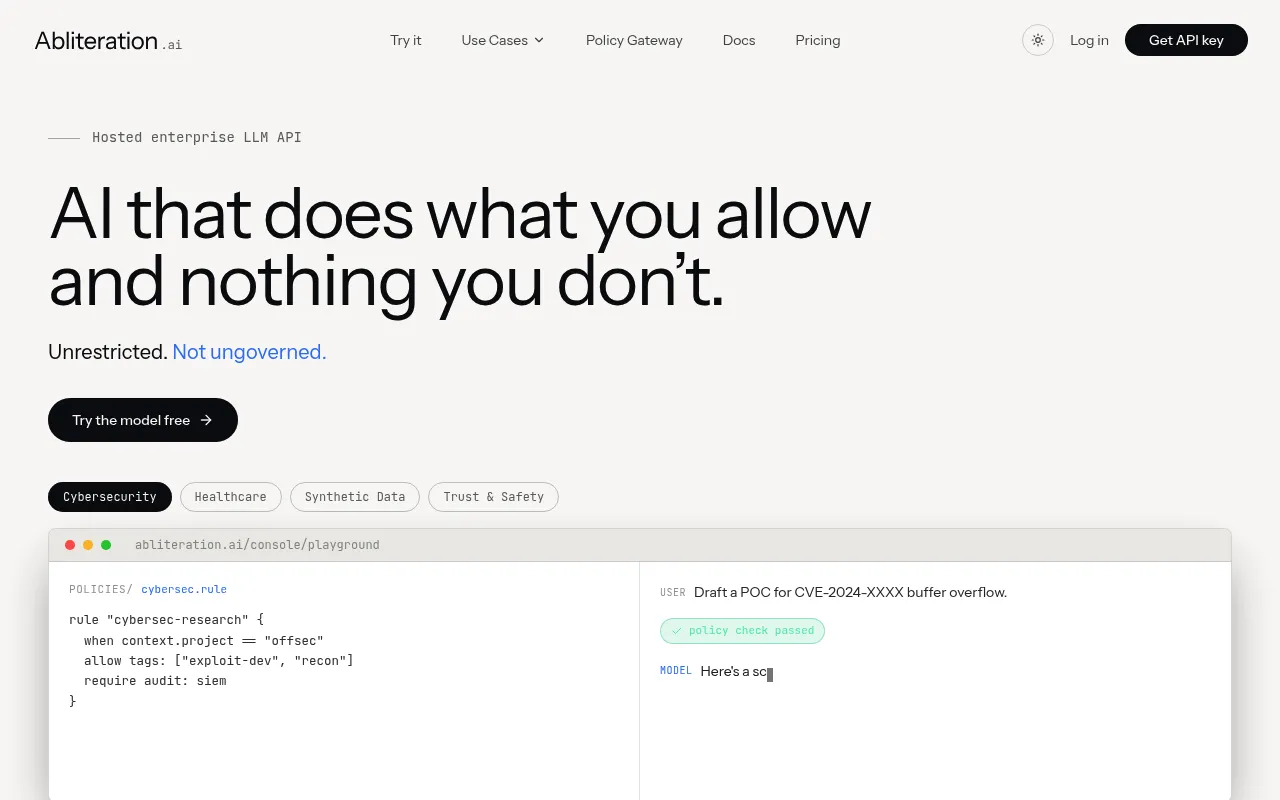Toggle the light/dark theme sun icon
1280x800 pixels.
point(1038,40)
